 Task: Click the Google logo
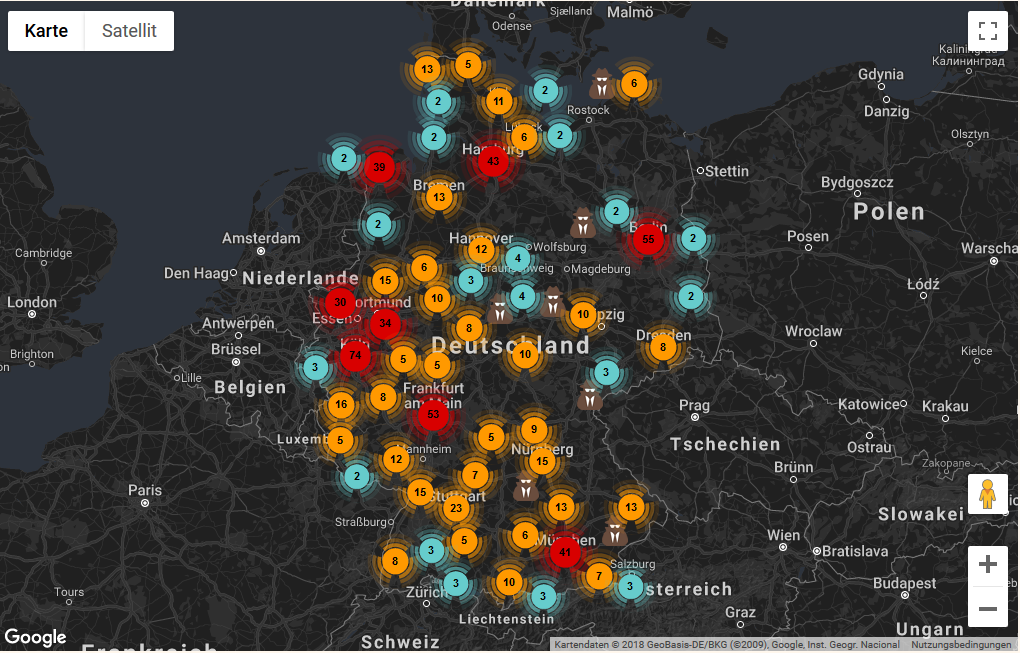pos(35,637)
